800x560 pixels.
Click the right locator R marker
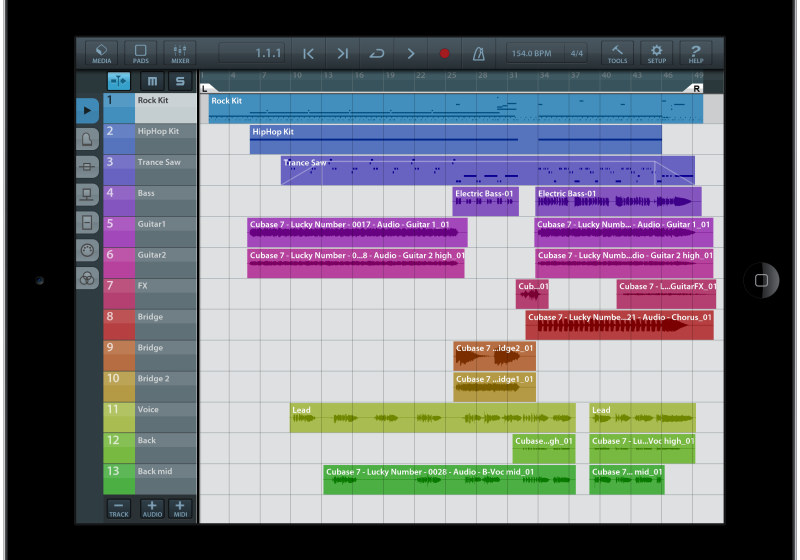697,88
